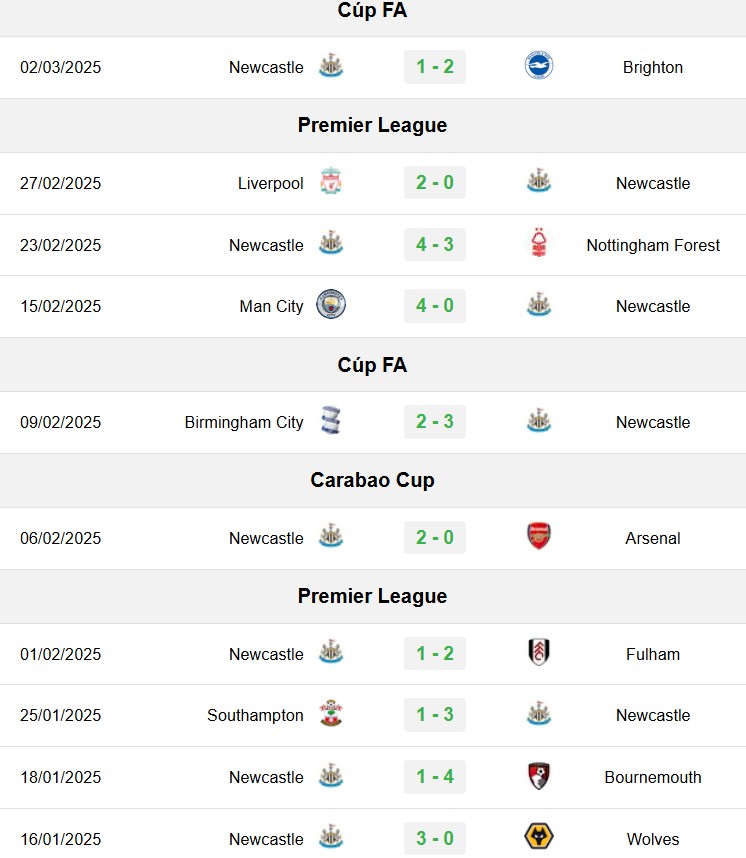Click the Bournemouth club crest
The width and height of the screenshot is (746, 858).
point(539,776)
